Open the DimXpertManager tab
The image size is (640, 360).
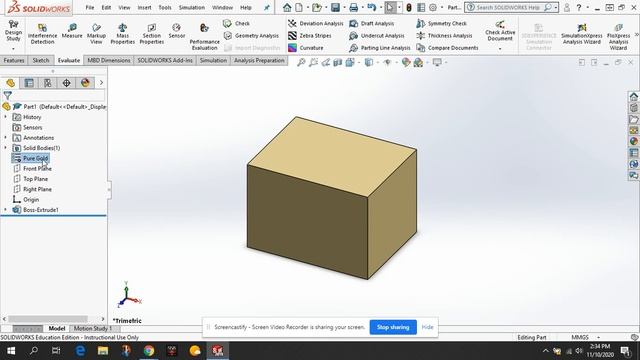coord(66,83)
